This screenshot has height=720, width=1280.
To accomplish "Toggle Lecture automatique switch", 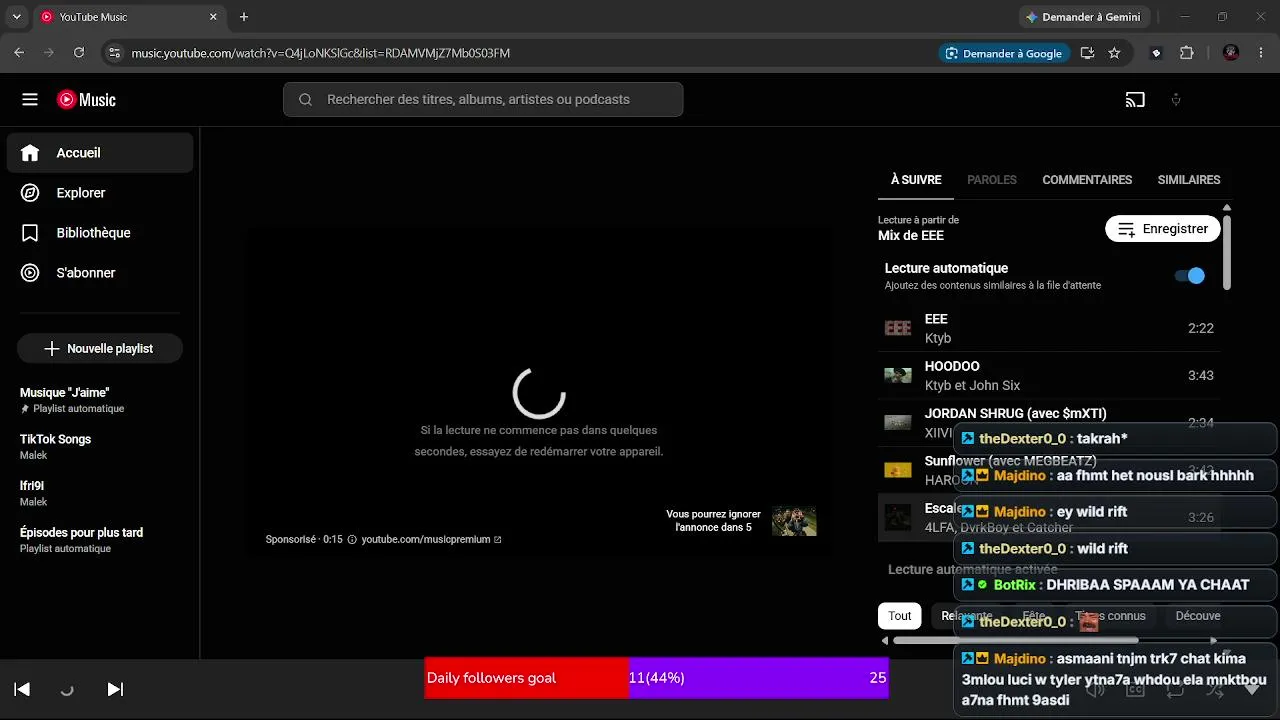I will point(1189,276).
